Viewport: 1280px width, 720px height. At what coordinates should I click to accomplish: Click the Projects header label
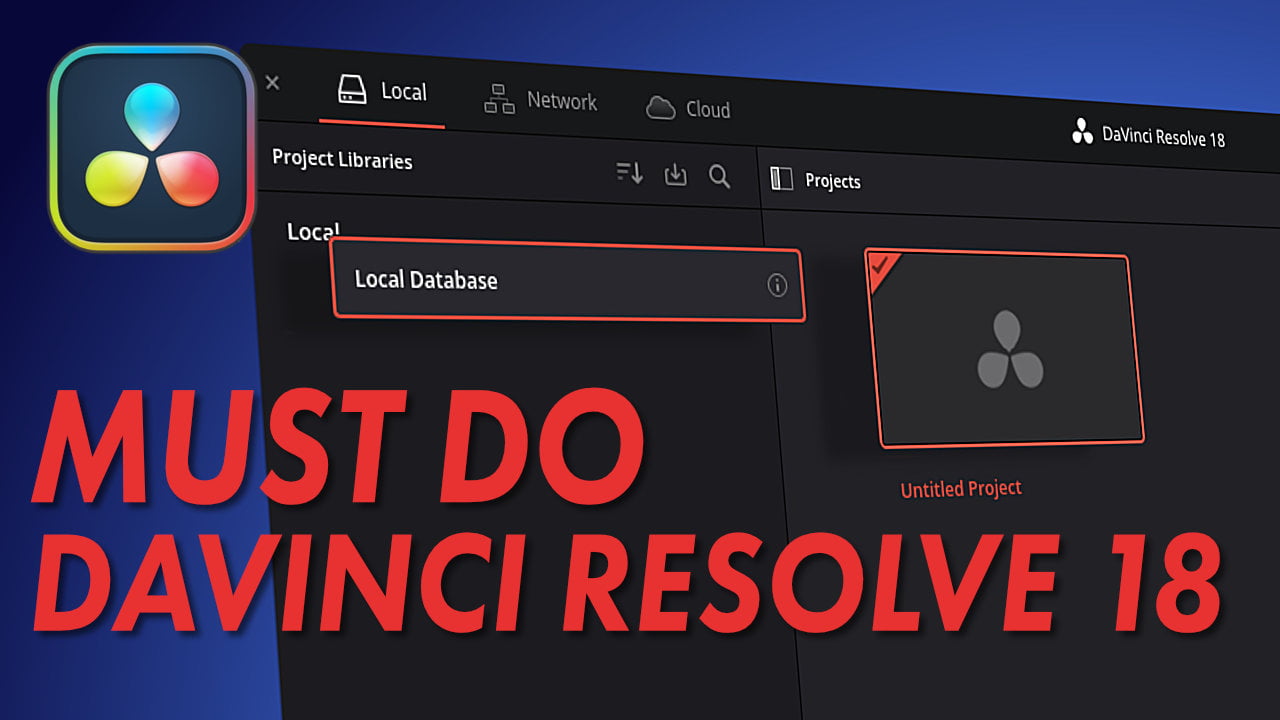click(833, 181)
